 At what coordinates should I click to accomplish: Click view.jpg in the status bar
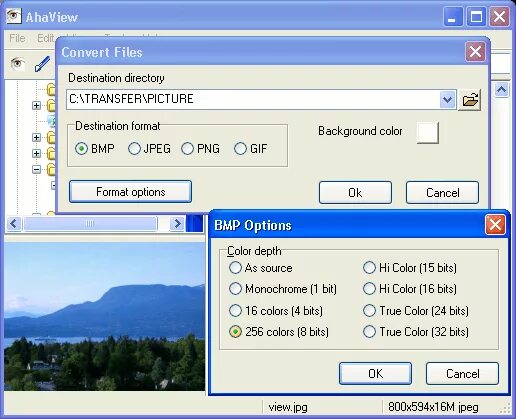[288, 407]
